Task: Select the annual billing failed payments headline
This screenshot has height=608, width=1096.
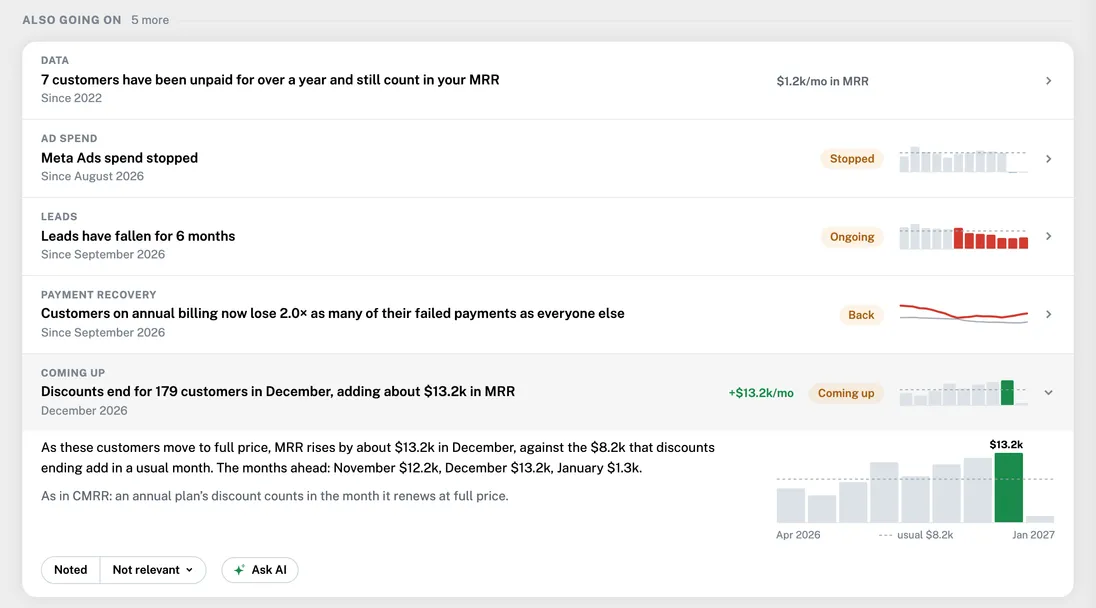Action: pyautogui.click(x=333, y=314)
